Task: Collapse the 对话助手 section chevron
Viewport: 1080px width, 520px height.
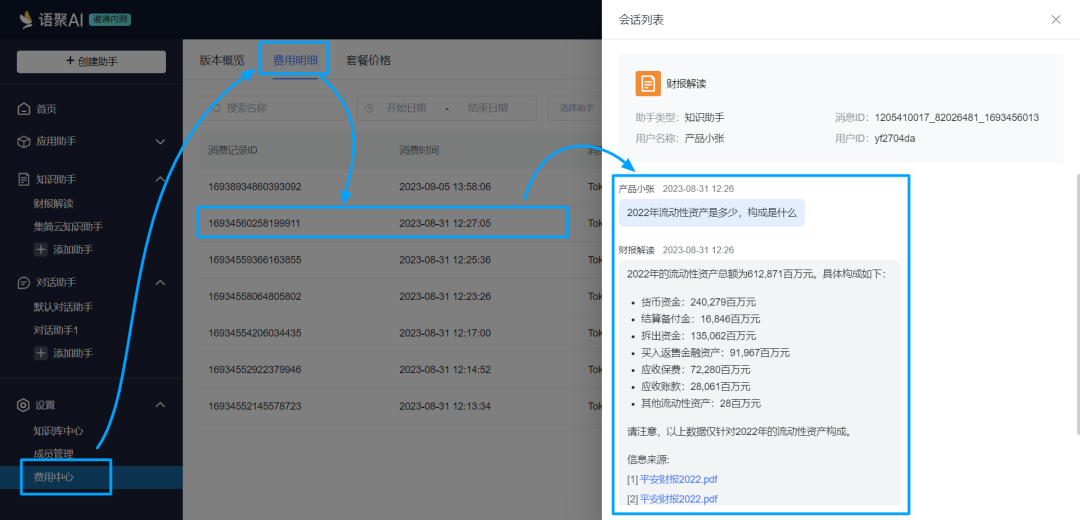Action: (160, 282)
